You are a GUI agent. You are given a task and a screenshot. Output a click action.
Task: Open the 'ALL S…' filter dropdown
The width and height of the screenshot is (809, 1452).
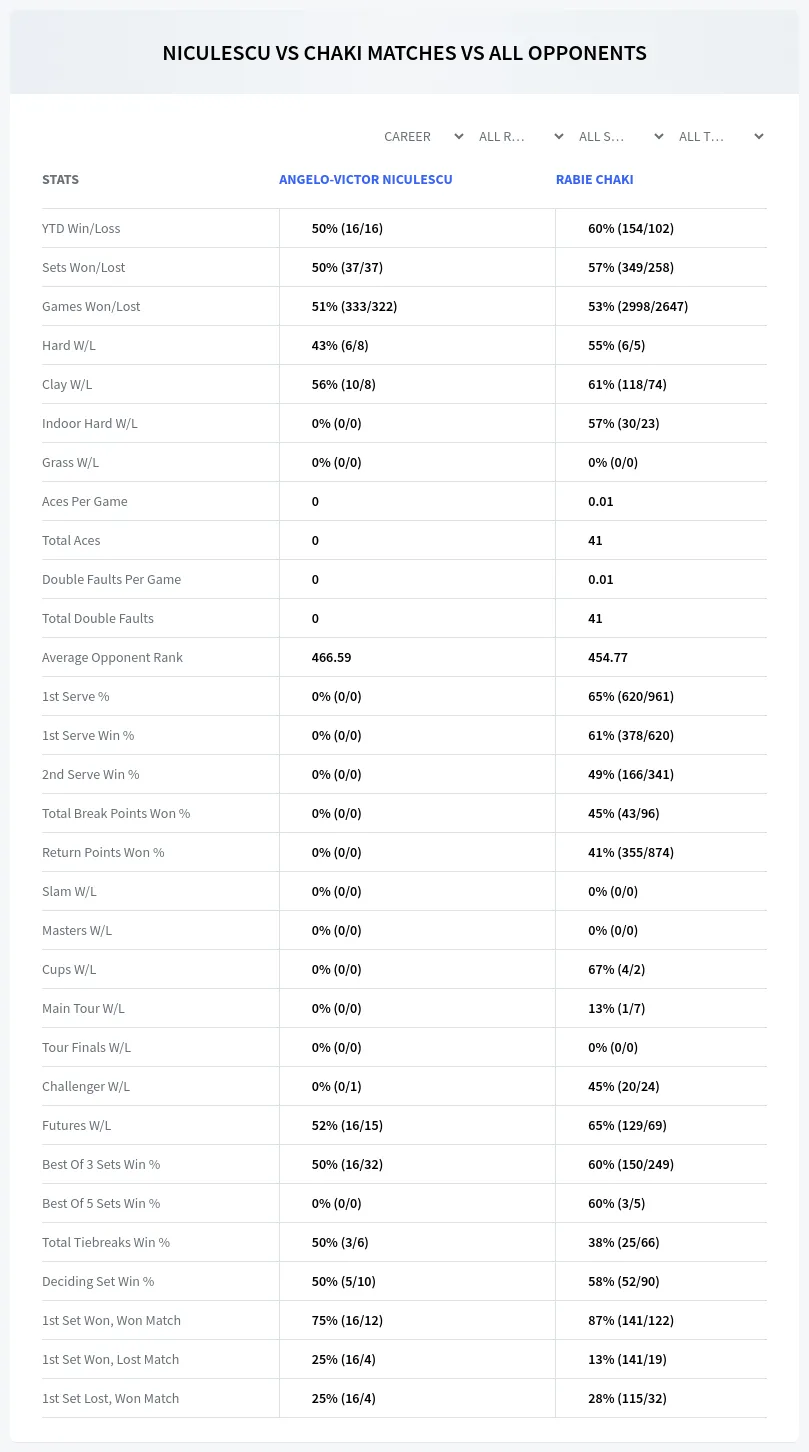[x=619, y=136]
